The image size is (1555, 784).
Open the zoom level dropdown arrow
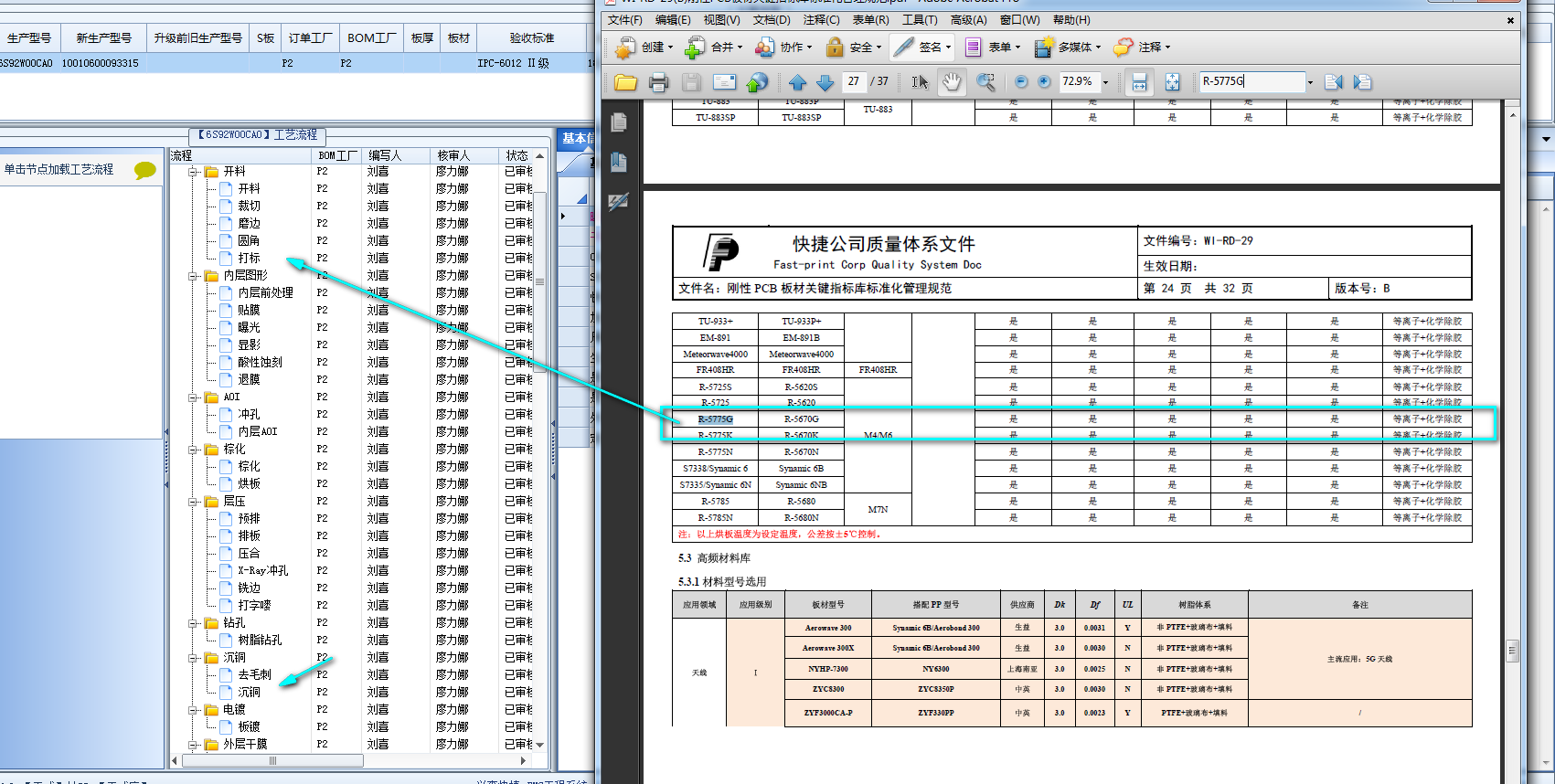click(1105, 82)
